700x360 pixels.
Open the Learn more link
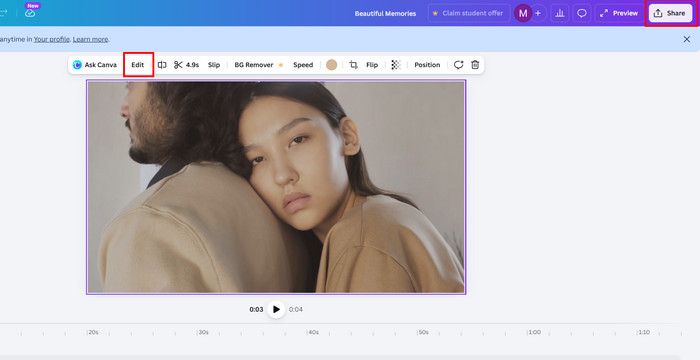(x=90, y=39)
